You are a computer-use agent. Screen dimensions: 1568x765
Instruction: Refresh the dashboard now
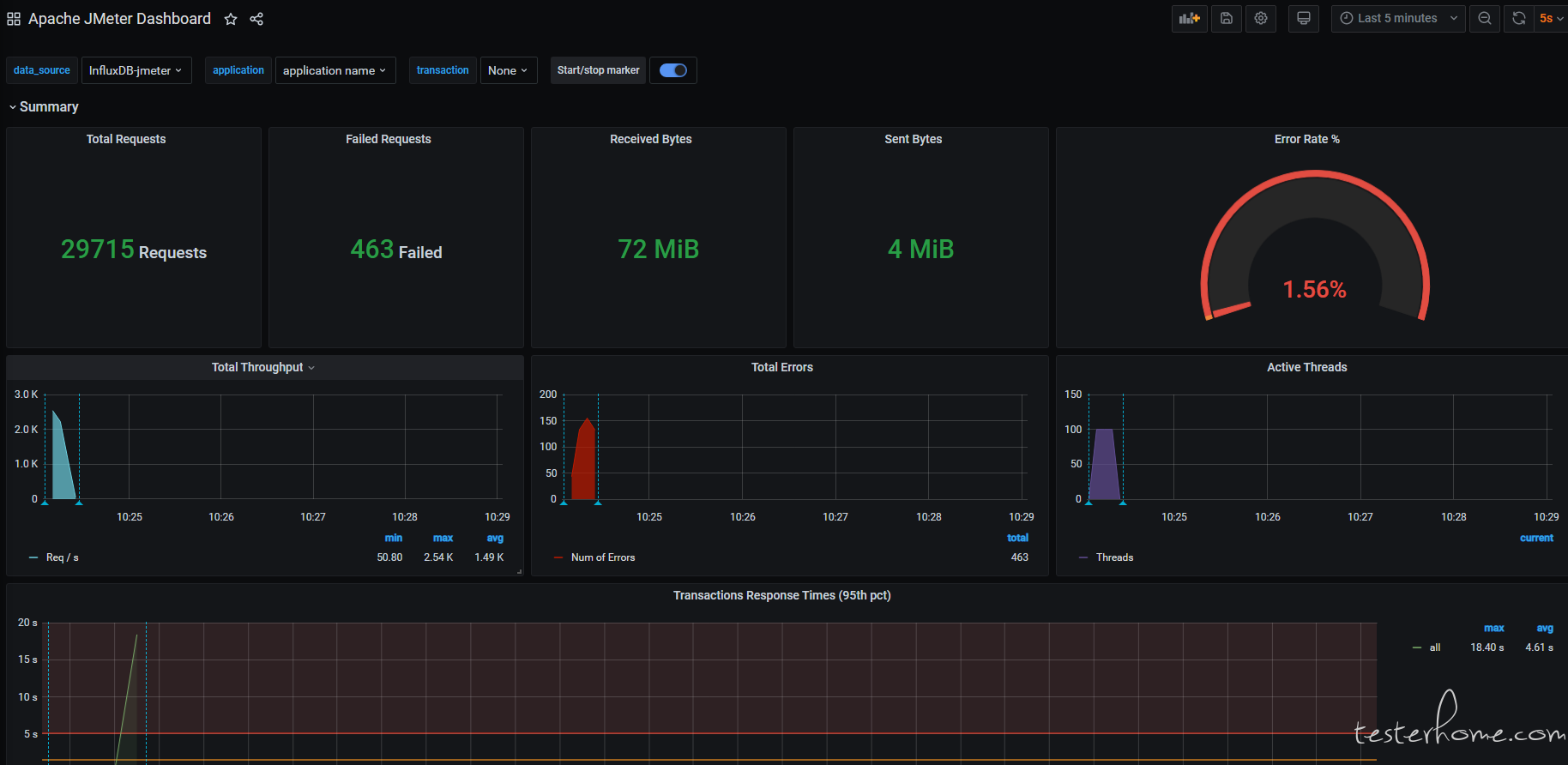(1519, 18)
